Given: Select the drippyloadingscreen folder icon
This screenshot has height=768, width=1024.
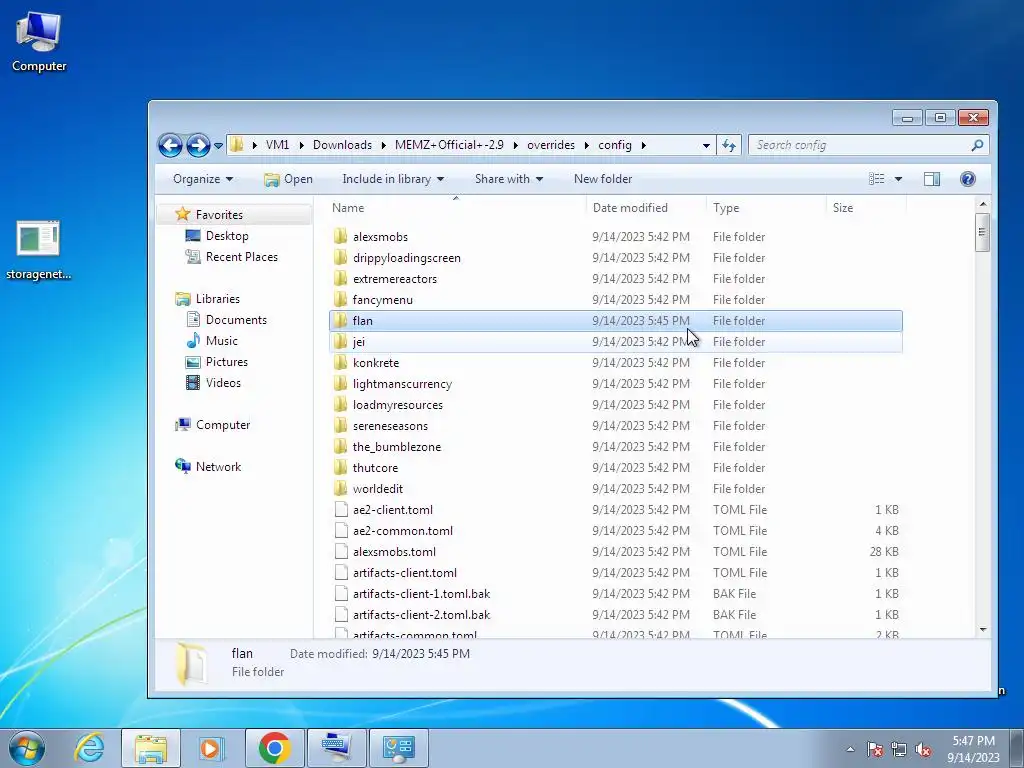Looking at the screenshot, I should (340, 257).
